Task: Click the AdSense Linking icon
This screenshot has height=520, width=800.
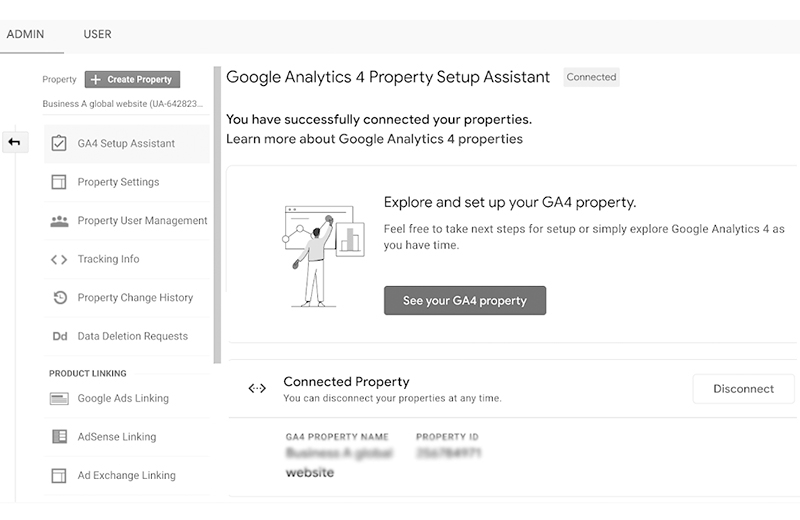Action: pos(60,437)
